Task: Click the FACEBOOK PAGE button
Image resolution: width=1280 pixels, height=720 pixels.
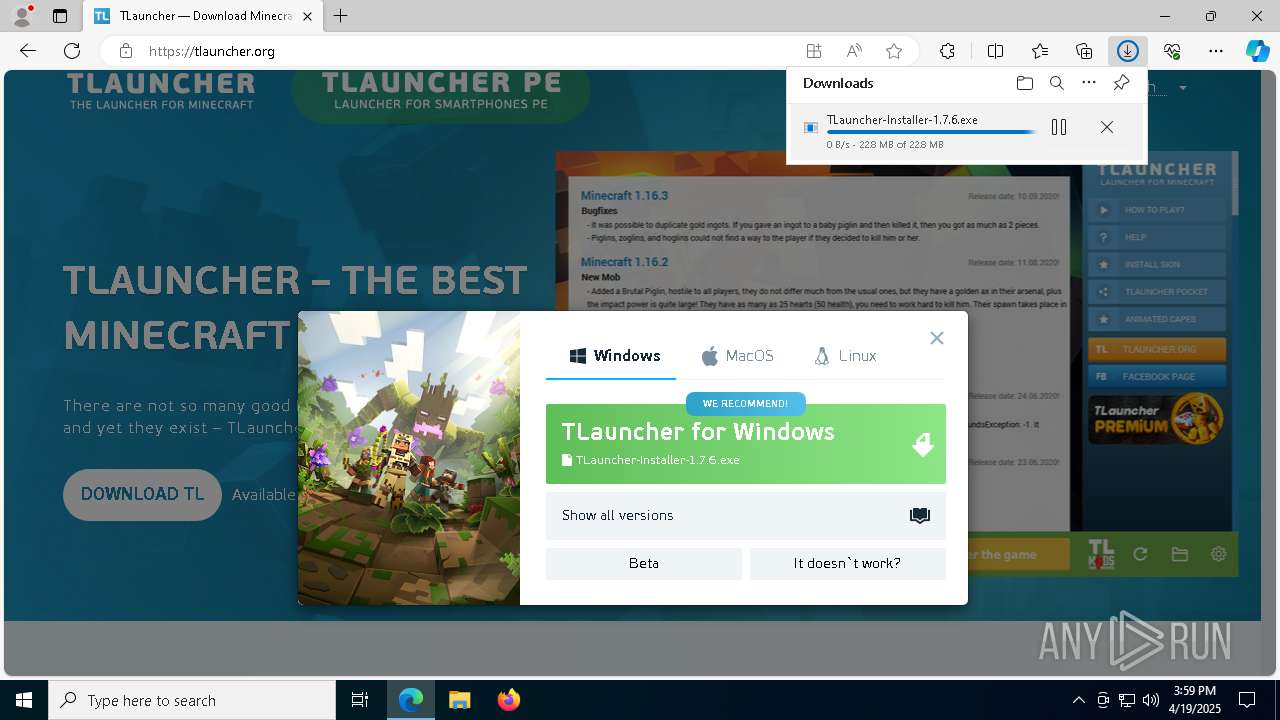Action: [1157, 377]
